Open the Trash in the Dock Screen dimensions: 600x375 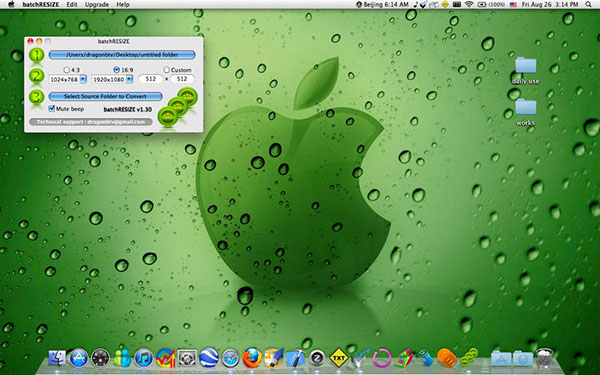(544, 358)
